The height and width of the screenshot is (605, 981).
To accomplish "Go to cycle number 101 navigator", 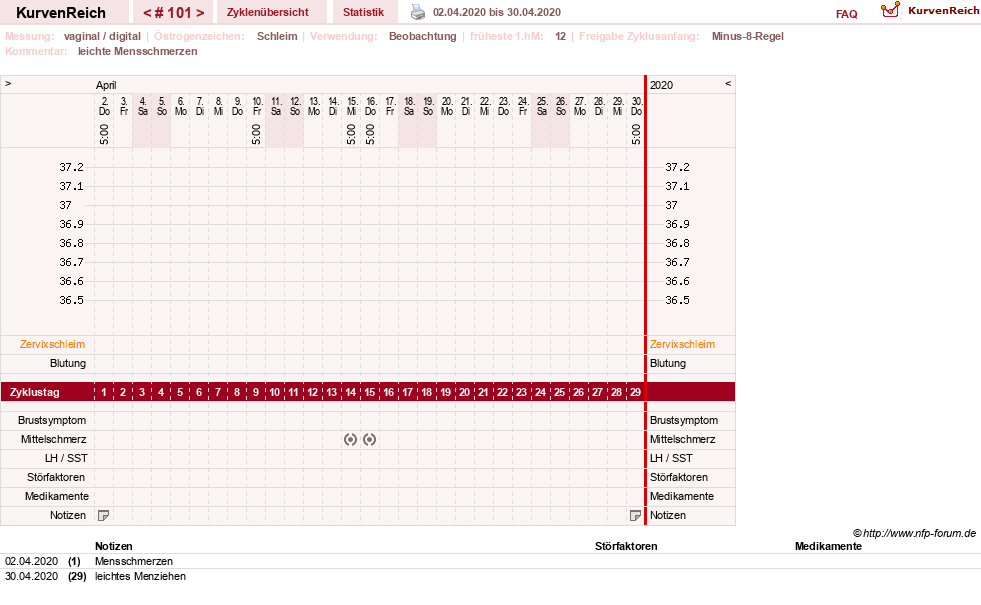I will click(173, 13).
